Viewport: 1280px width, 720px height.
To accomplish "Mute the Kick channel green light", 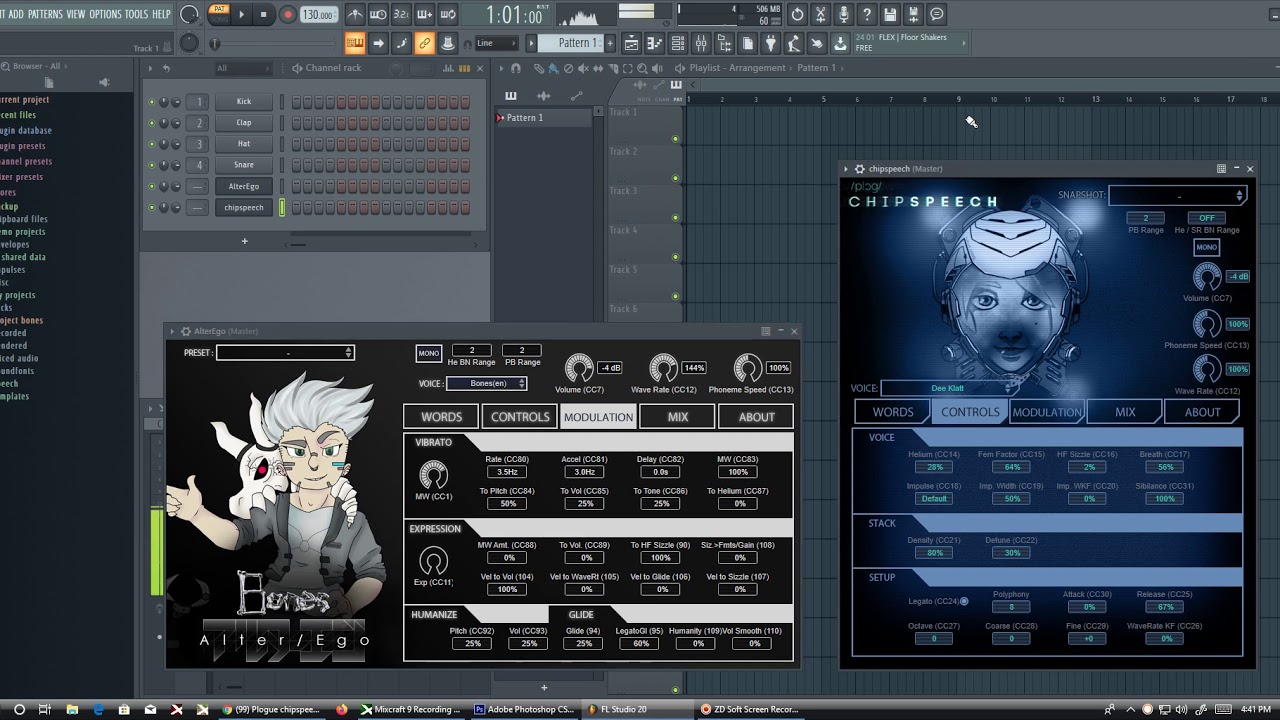I will click(152, 102).
